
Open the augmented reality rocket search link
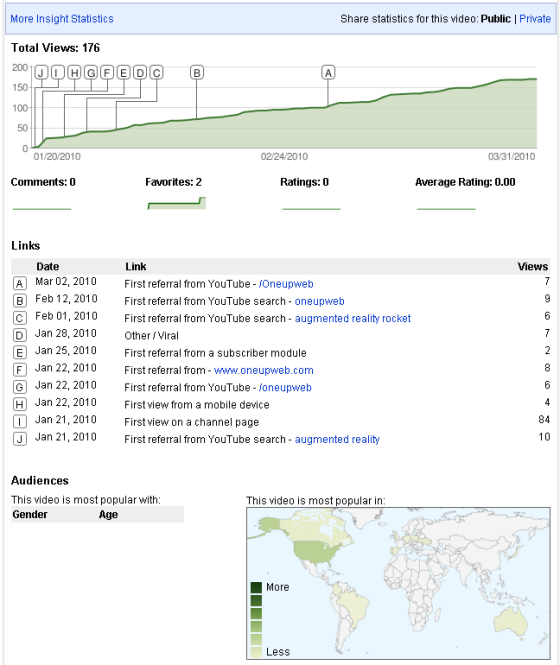(353, 318)
